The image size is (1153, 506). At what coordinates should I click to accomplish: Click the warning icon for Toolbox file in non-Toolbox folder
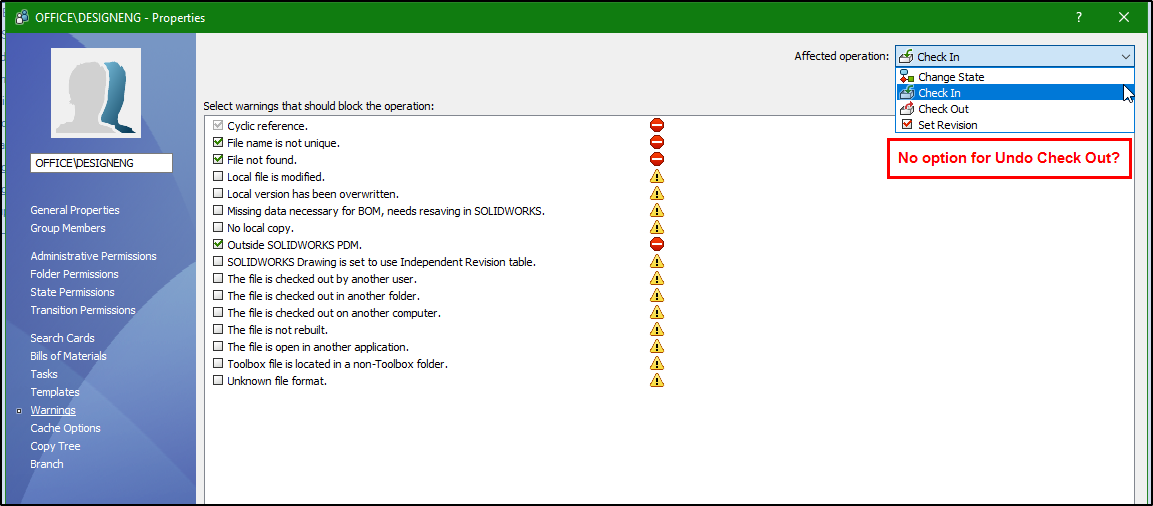click(657, 363)
